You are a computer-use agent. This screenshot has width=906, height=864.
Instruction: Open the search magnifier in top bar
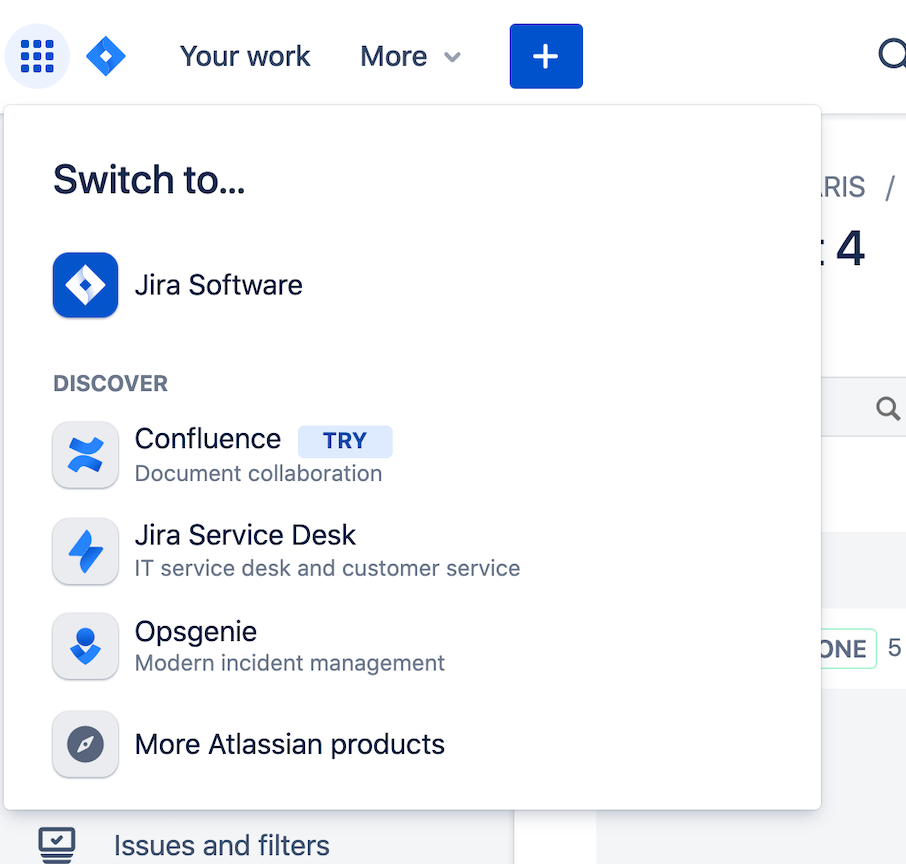[892, 54]
